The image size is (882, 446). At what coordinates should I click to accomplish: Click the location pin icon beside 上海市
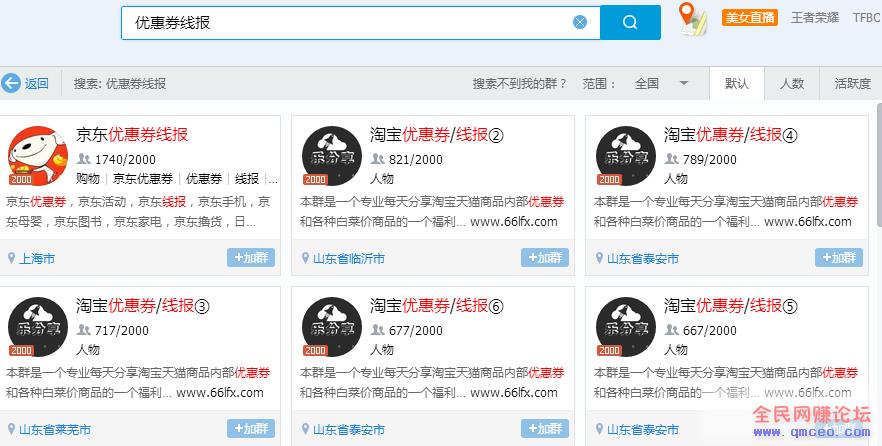11,258
